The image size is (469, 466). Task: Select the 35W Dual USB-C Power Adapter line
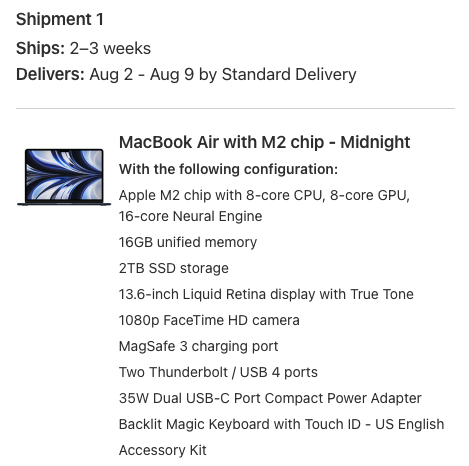pos(270,398)
